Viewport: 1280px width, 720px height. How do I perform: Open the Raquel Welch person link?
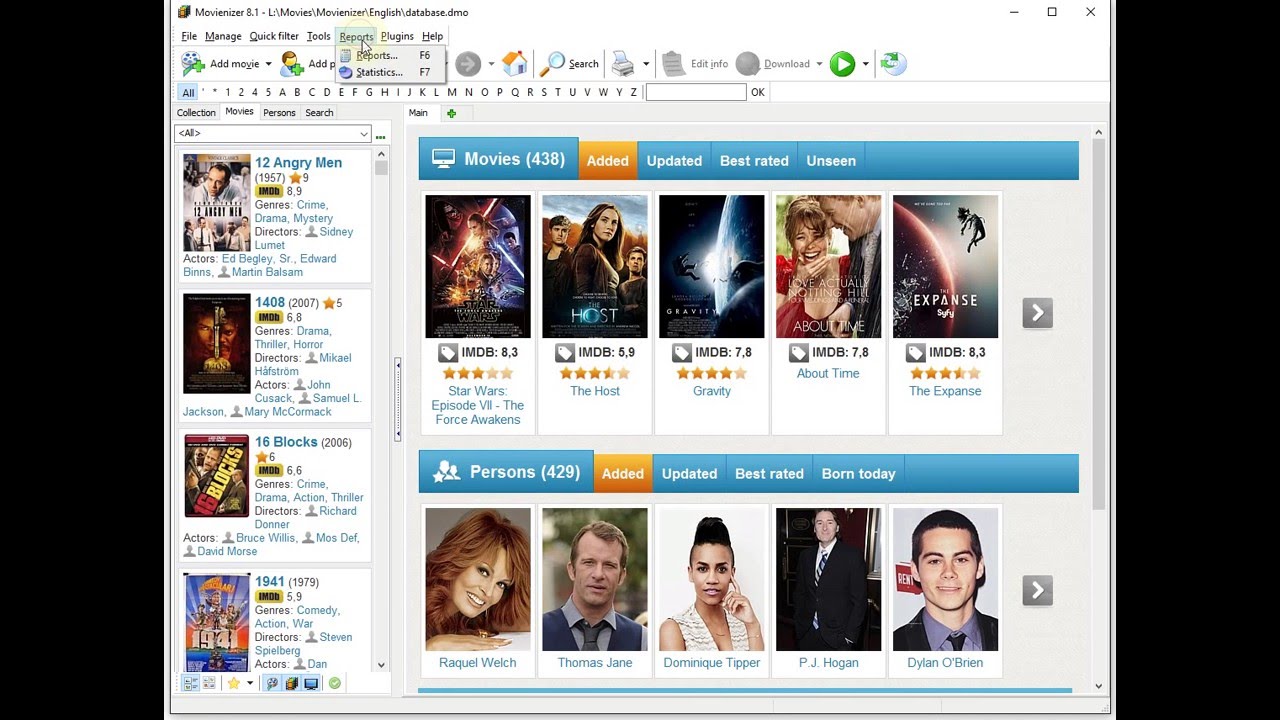click(x=478, y=663)
